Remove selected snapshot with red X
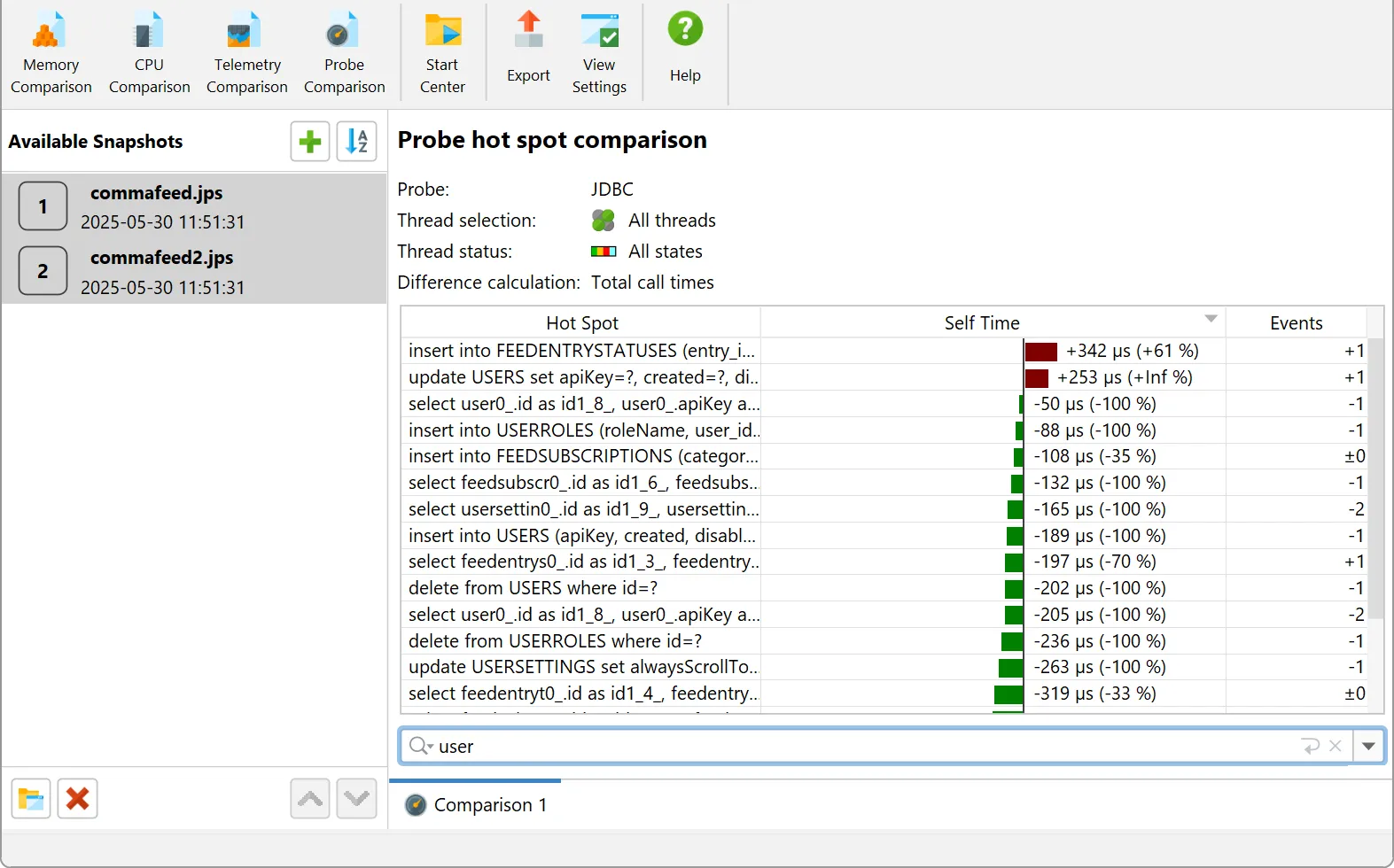 point(78,799)
